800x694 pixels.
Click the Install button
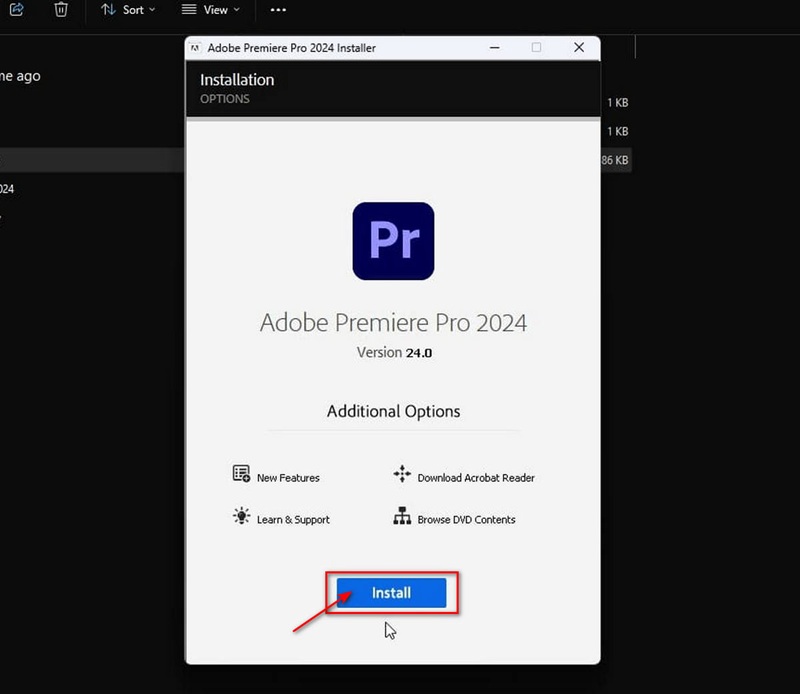point(391,592)
